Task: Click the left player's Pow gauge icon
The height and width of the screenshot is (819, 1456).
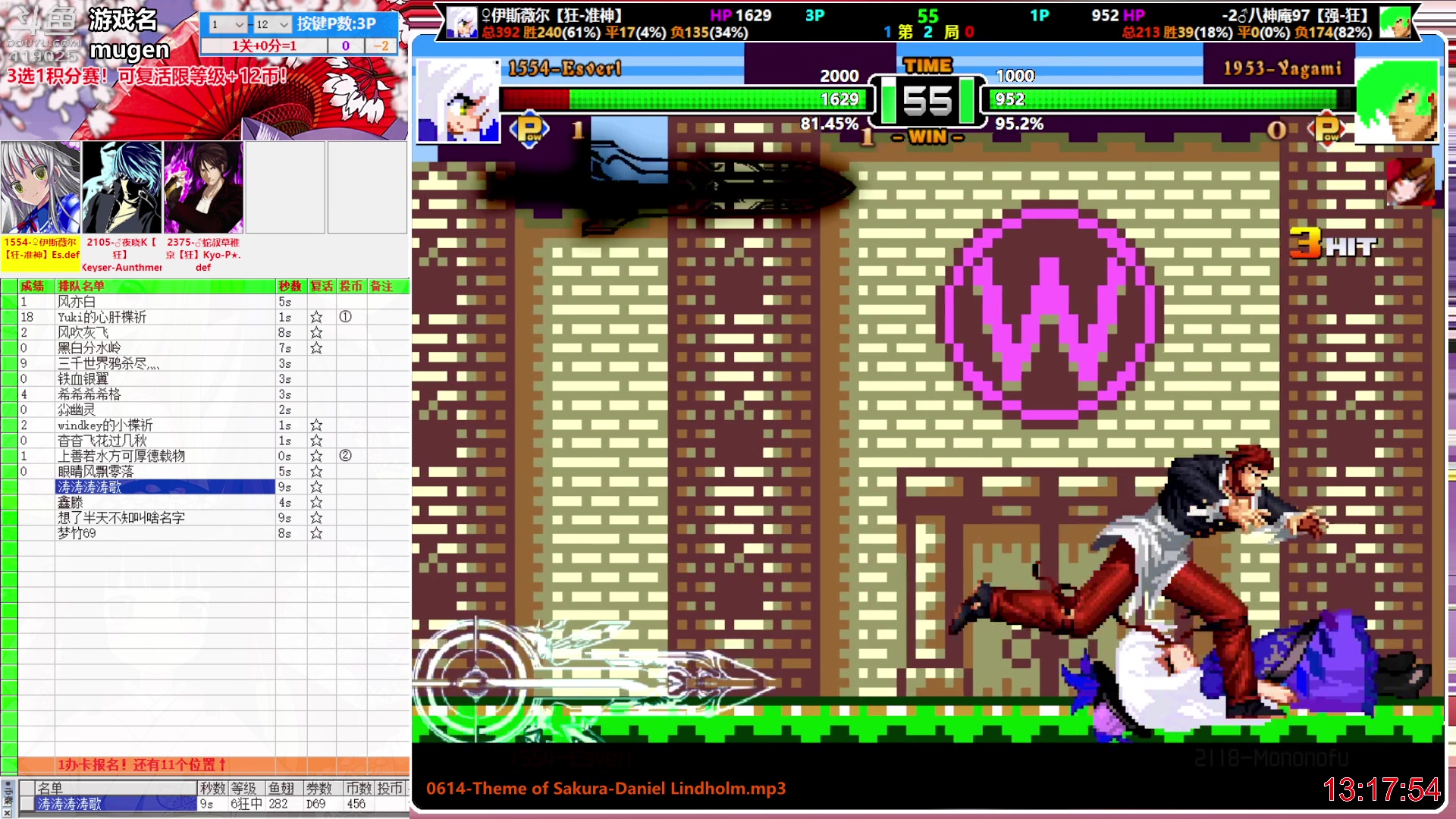Action: click(x=529, y=130)
